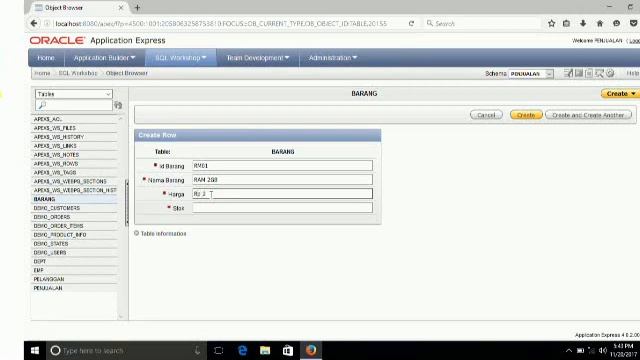This screenshot has height=360, width=640.
Task: Bookmark this page with the star icon
Action: tap(551, 24)
